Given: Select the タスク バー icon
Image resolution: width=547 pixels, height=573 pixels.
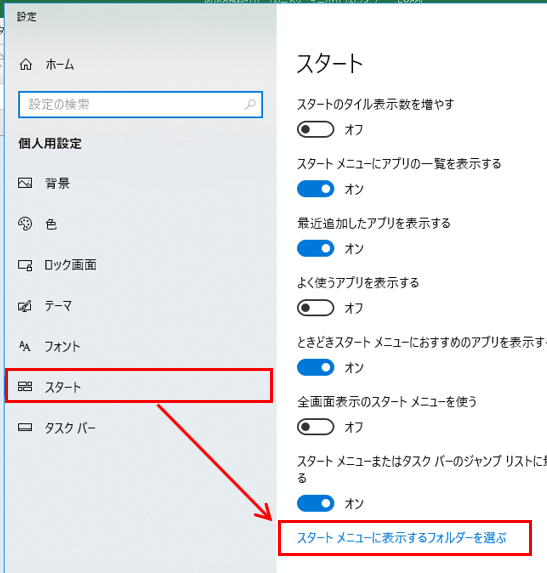Looking at the screenshot, I should [25, 427].
